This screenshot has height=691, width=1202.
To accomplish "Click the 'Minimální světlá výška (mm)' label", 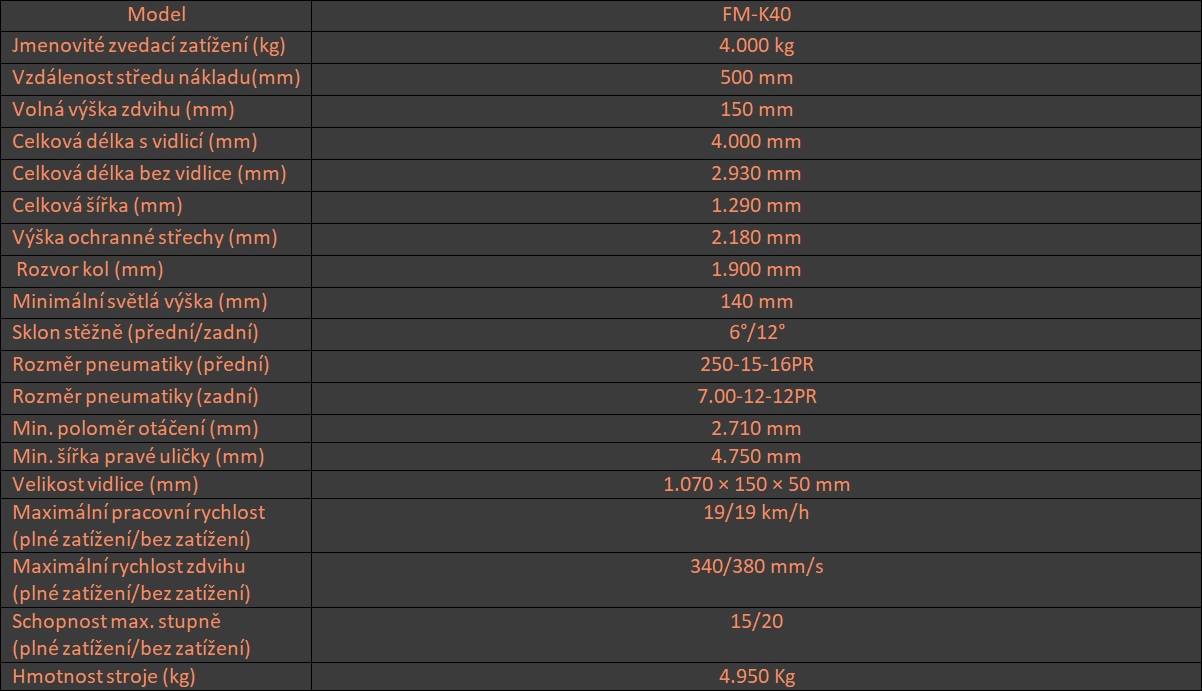I will click(x=139, y=301).
